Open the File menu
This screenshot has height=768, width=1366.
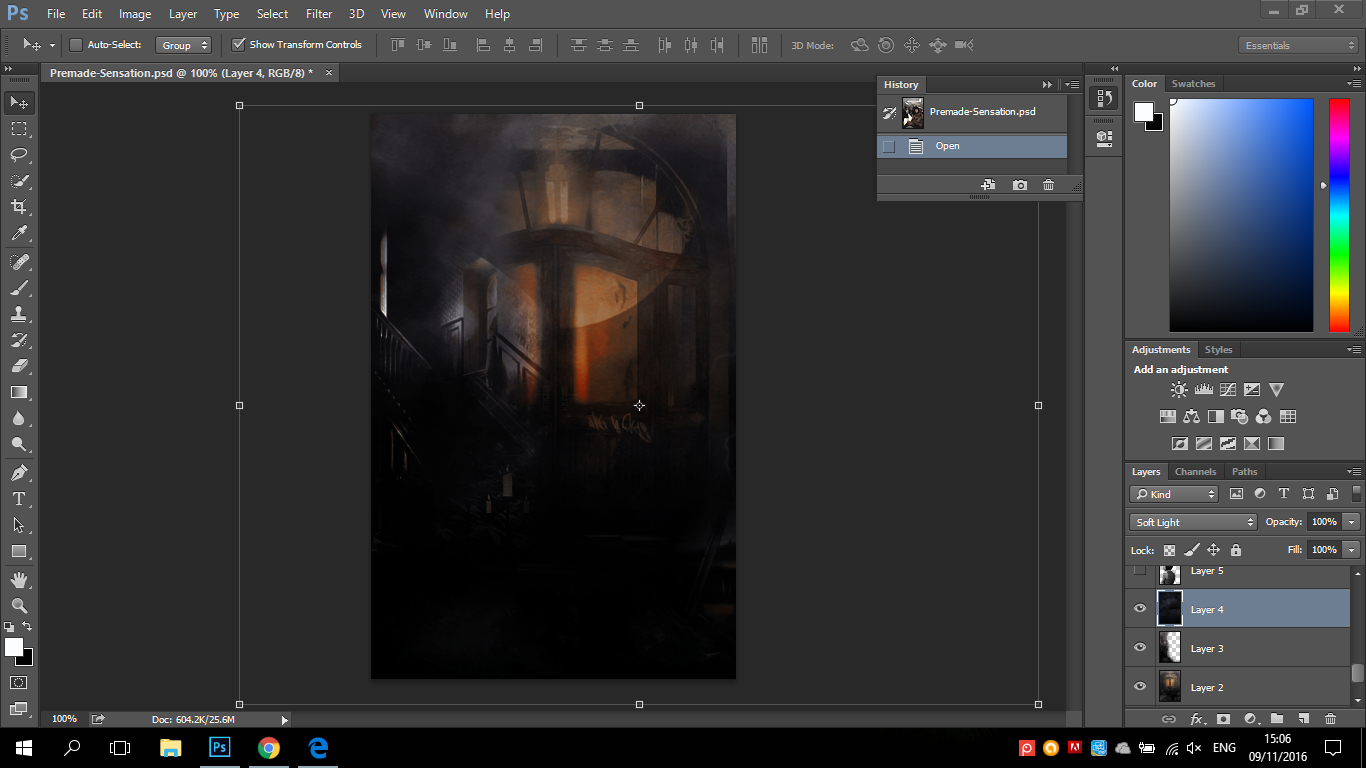pyautogui.click(x=56, y=14)
